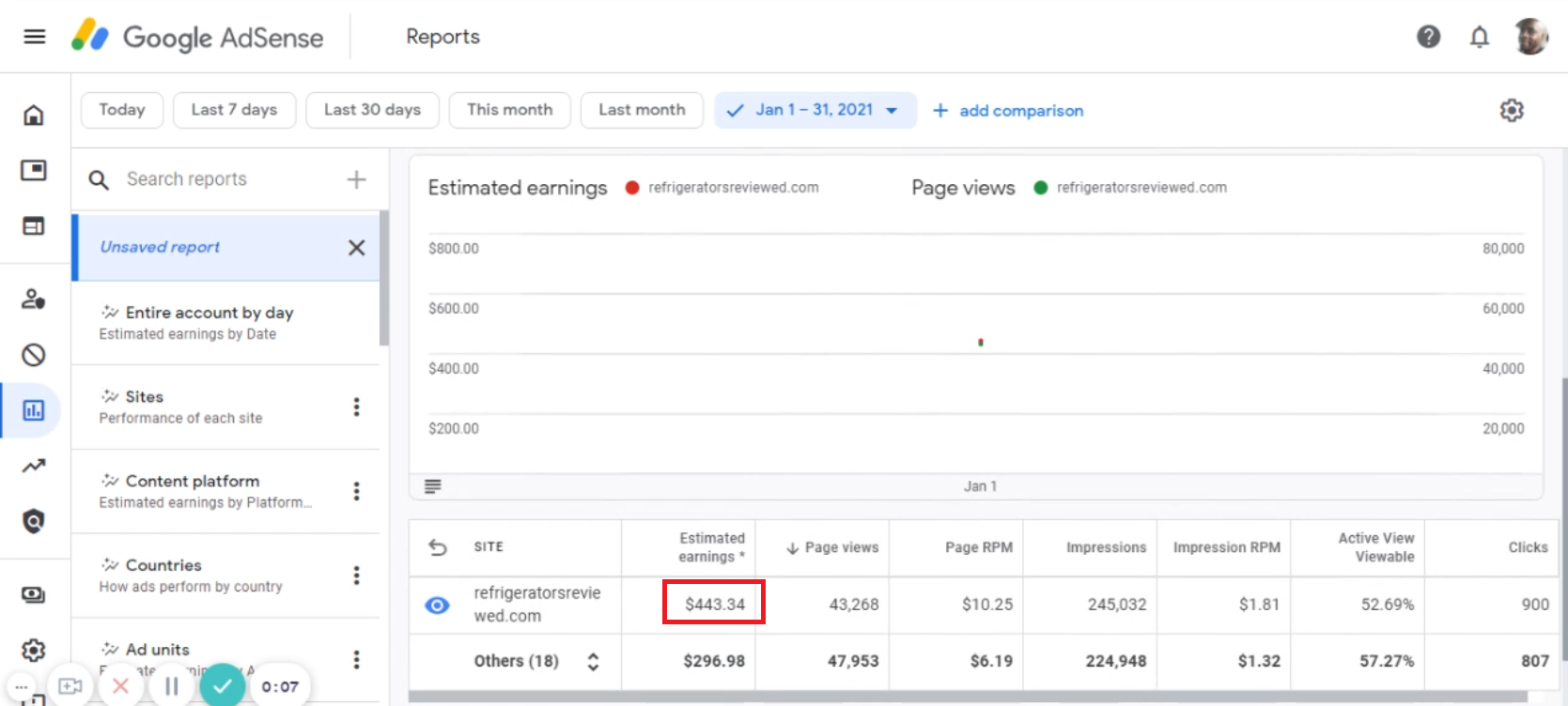The image size is (1568, 706).
Task: Click the Estimated earnings column header
Action: (x=711, y=547)
